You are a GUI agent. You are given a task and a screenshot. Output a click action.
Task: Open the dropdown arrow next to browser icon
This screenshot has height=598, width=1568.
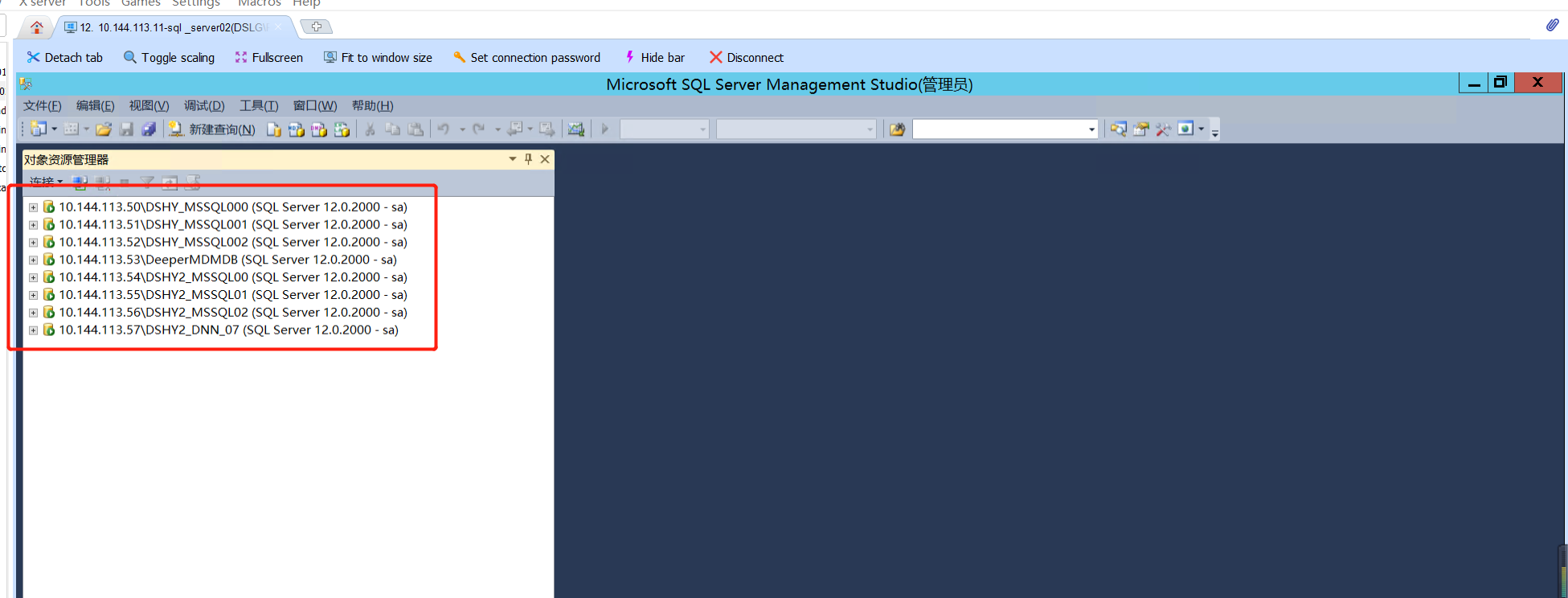point(1202,129)
